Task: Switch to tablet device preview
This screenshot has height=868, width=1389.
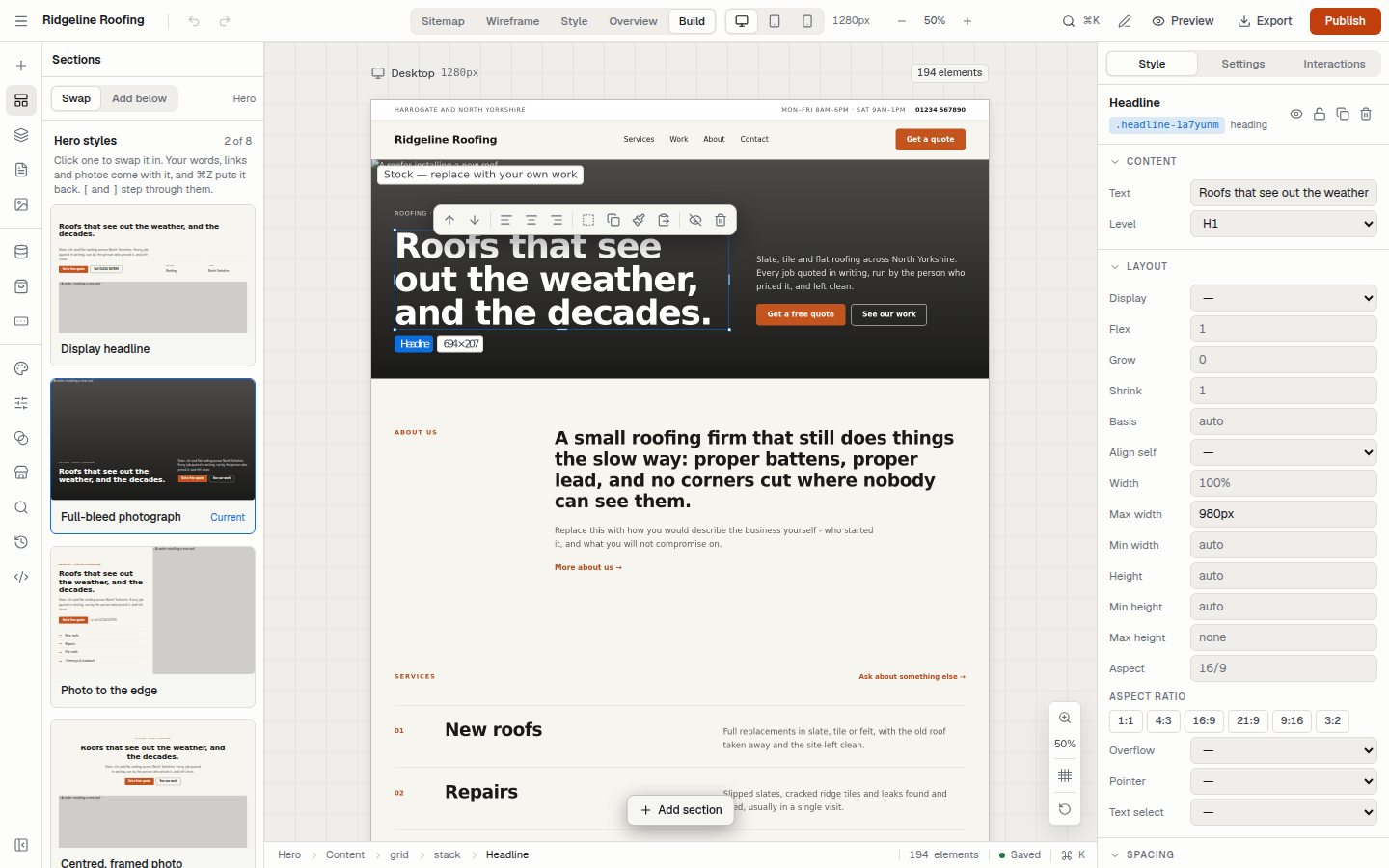Action: (x=775, y=21)
